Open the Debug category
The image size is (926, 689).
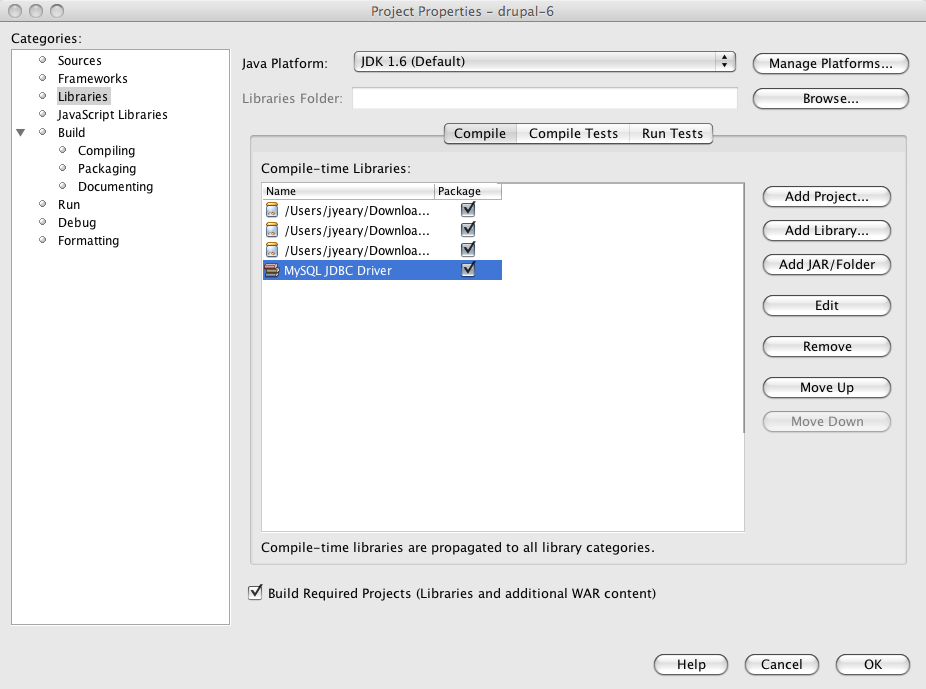click(x=77, y=223)
